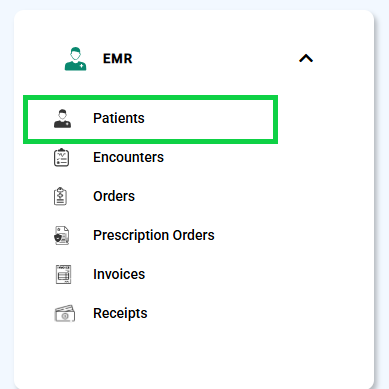Viewport: 389px width, 389px height.
Task: Click the Receipts cash icon
Action: [x=65, y=313]
